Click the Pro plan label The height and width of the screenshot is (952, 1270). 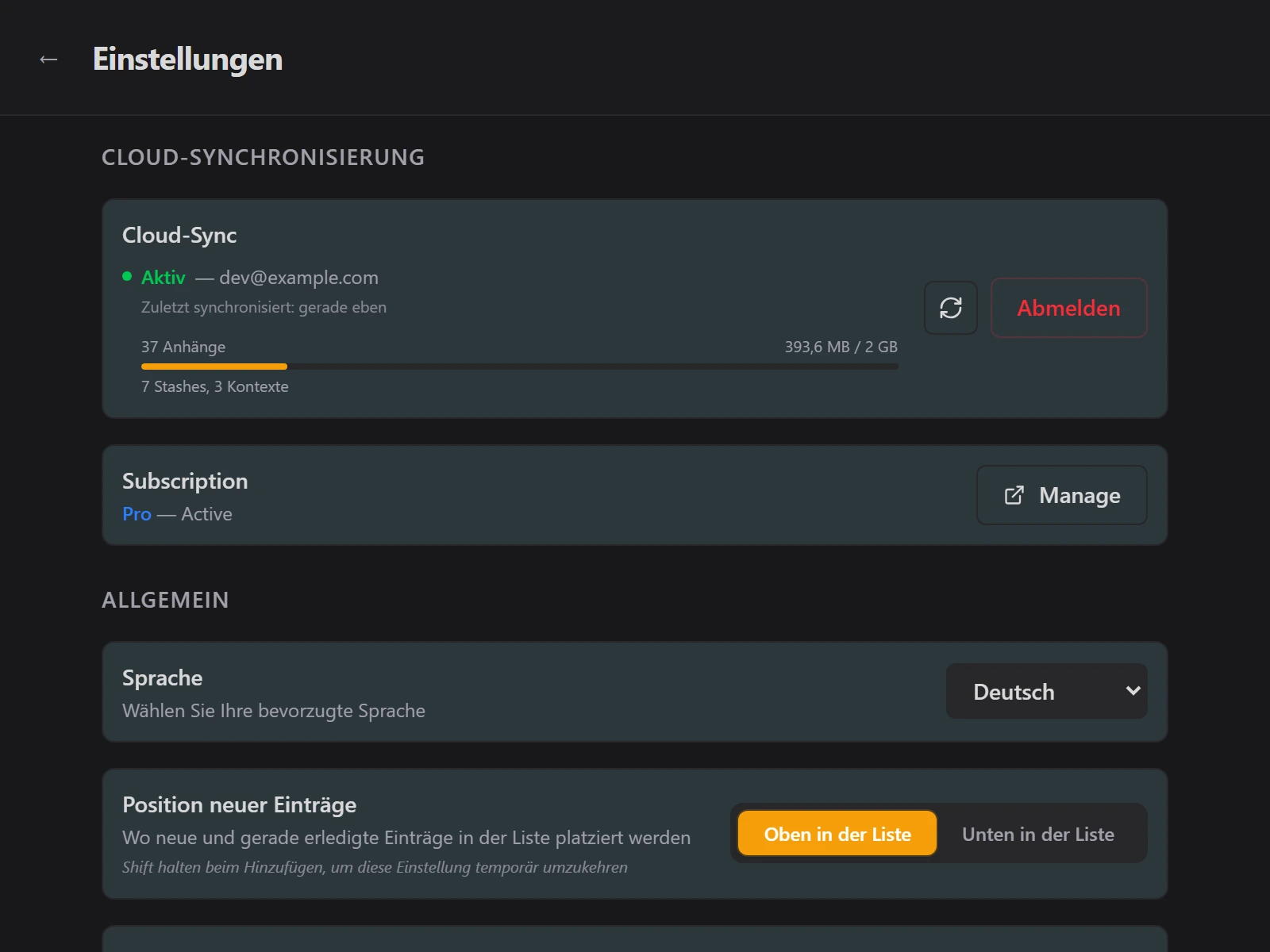(137, 514)
